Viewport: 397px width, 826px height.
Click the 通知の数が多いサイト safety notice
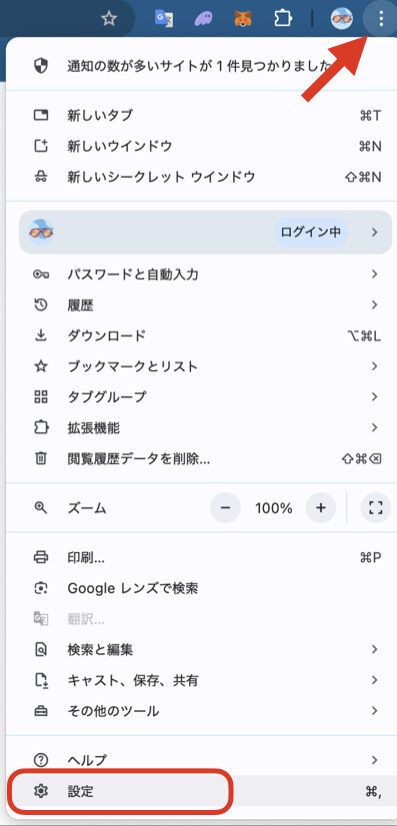(x=199, y=66)
